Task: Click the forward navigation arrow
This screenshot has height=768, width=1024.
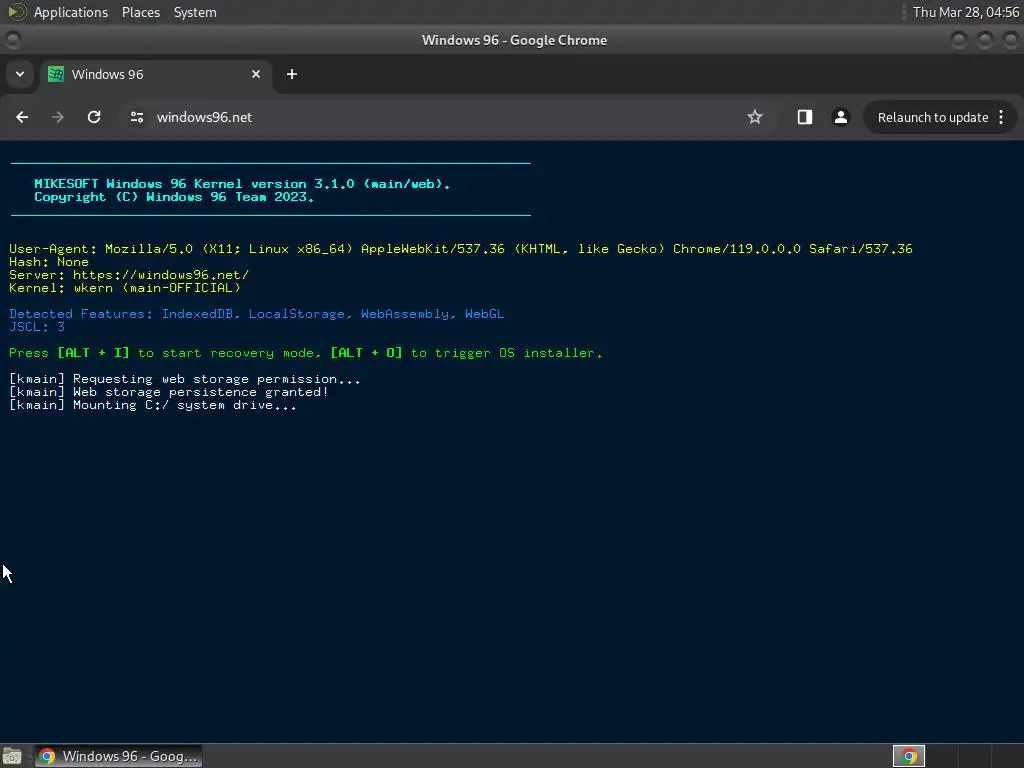Action: (x=58, y=117)
